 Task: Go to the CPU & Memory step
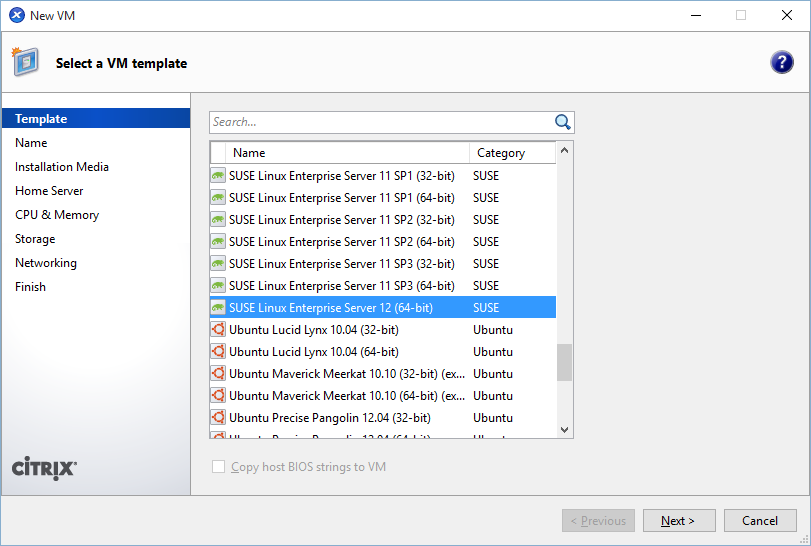pyautogui.click(x=57, y=215)
